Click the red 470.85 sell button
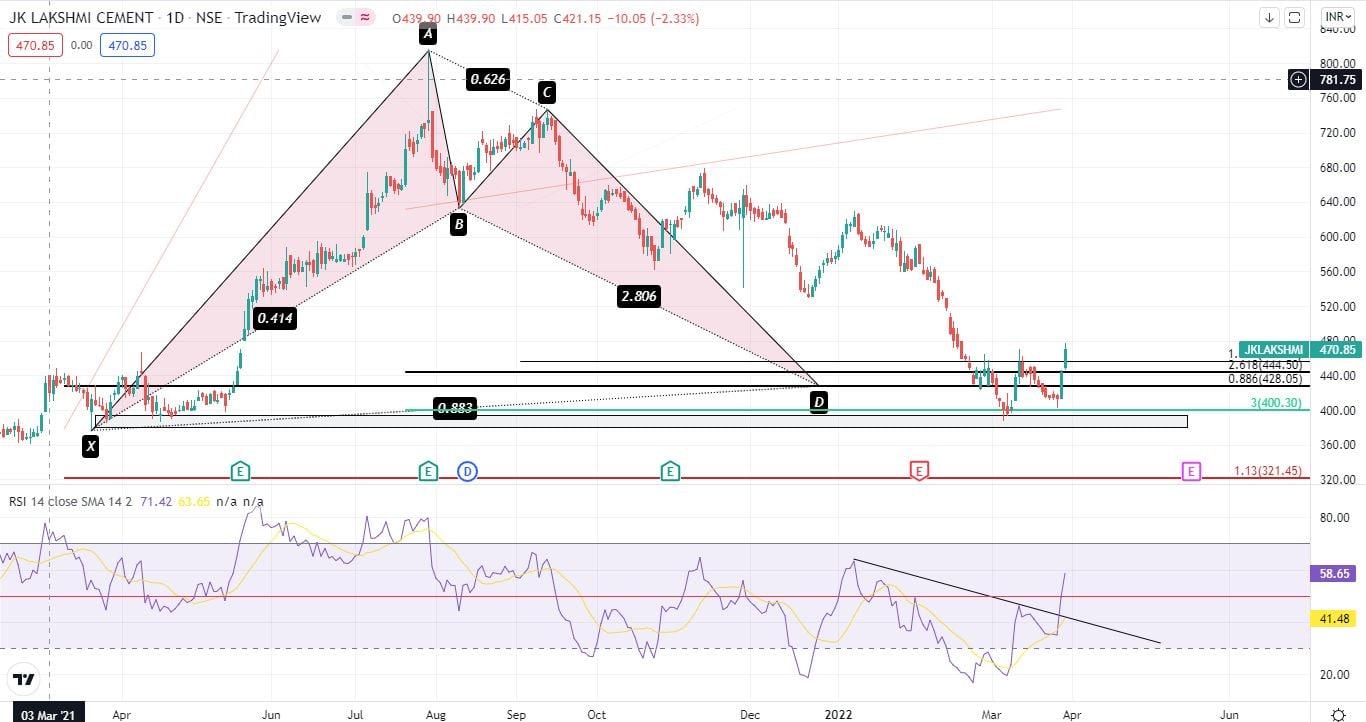This screenshot has height=722, width=1366. pyautogui.click(x=34, y=45)
